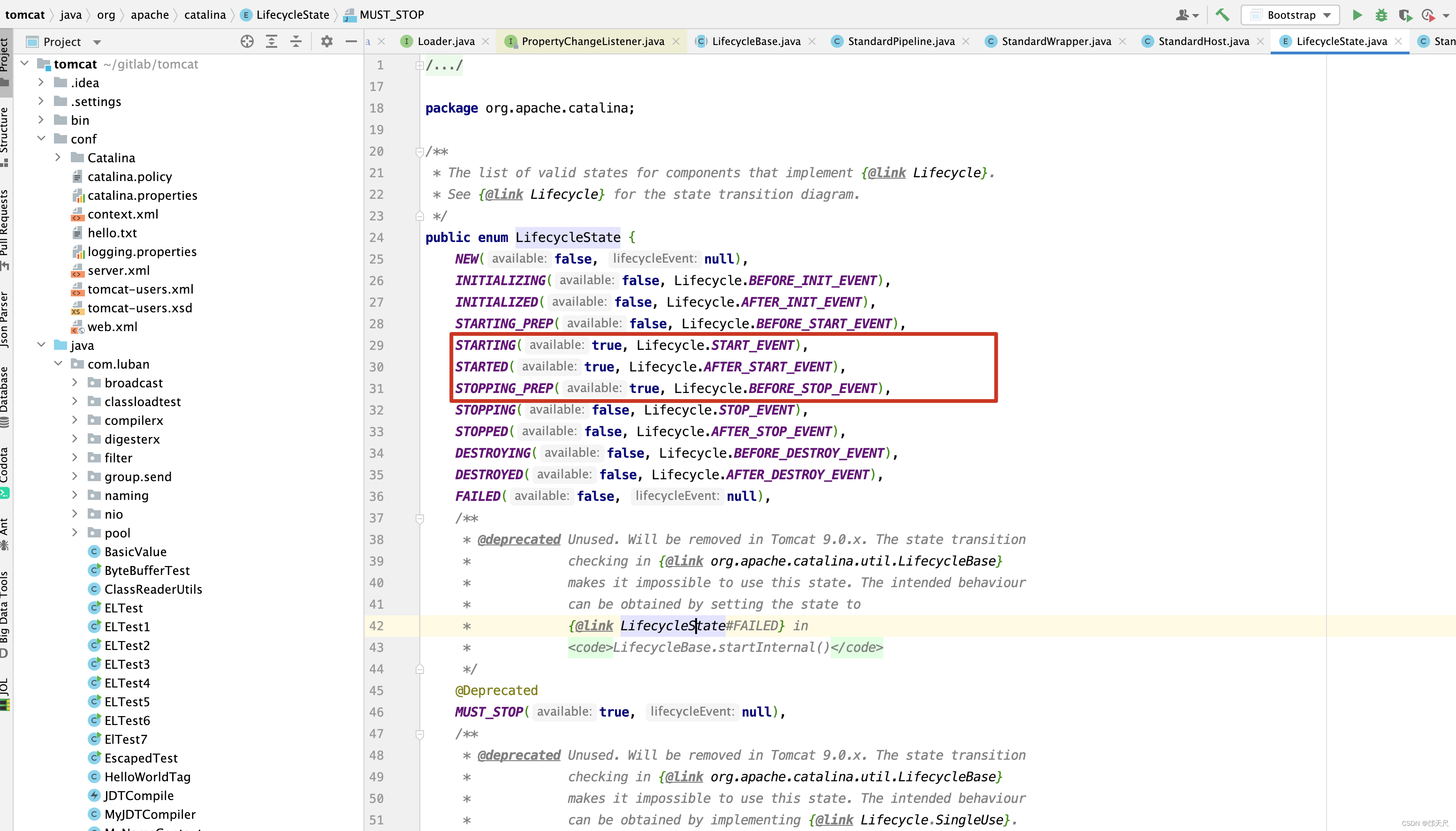Collapse all in Project panel
1456x831 pixels.
click(x=296, y=41)
